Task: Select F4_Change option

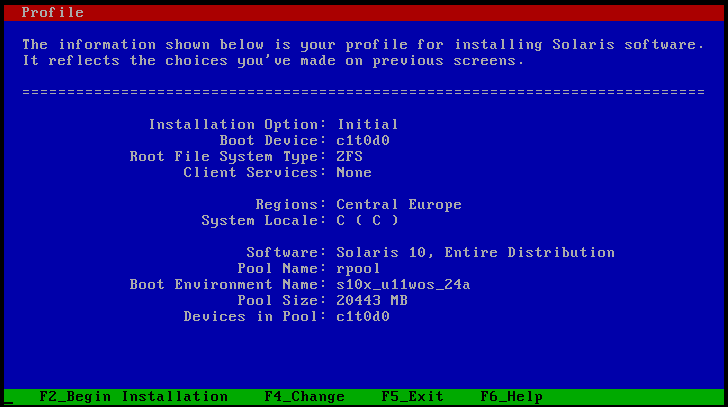Action: [305, 397]
